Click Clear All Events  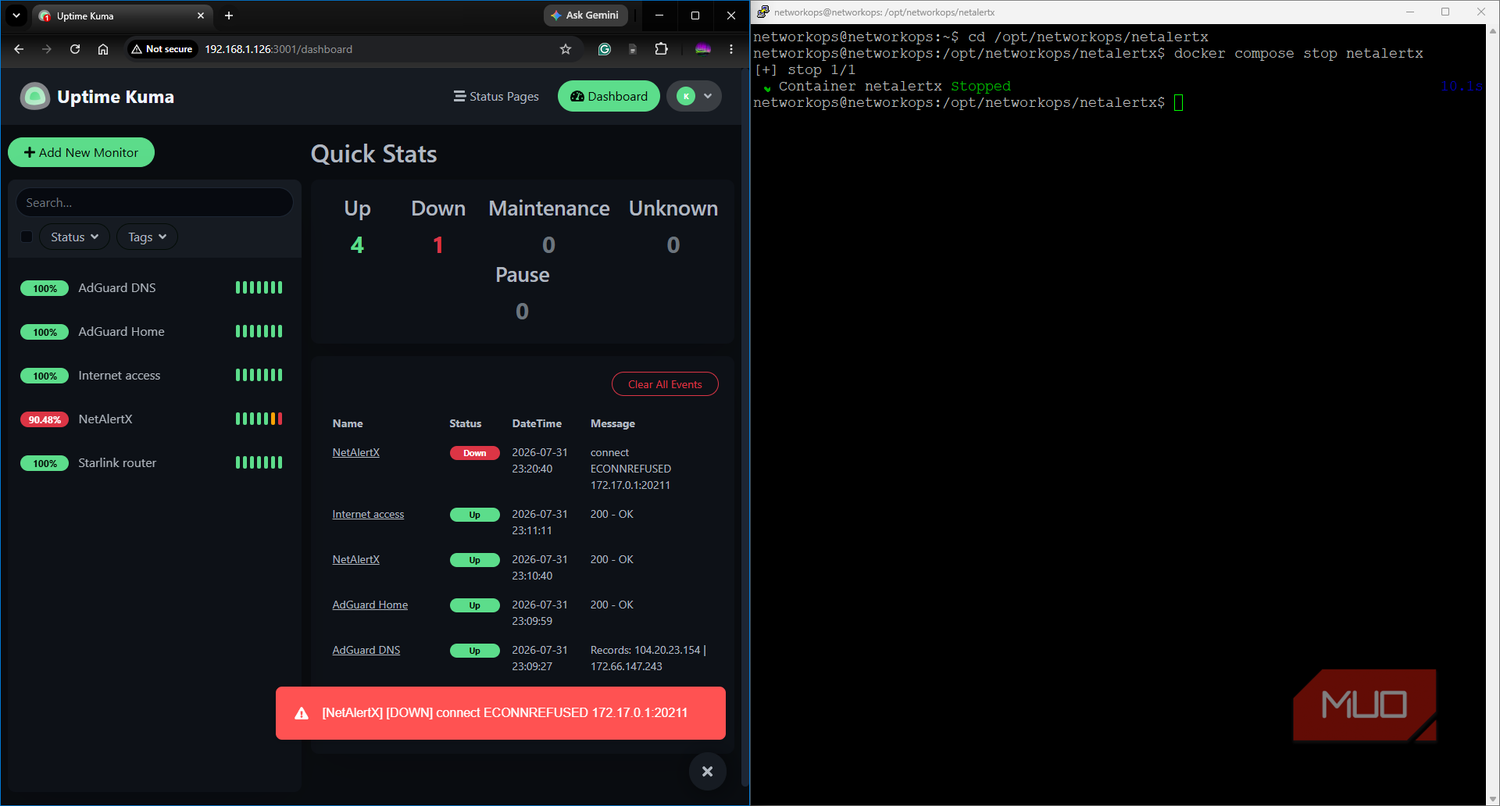(665, 384)
